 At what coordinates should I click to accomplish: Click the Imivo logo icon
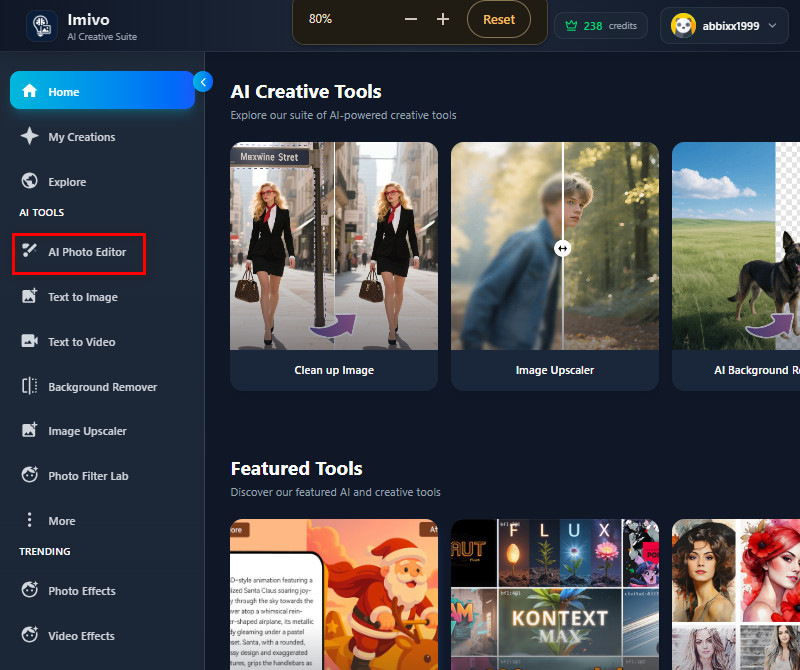click(42, 26)
